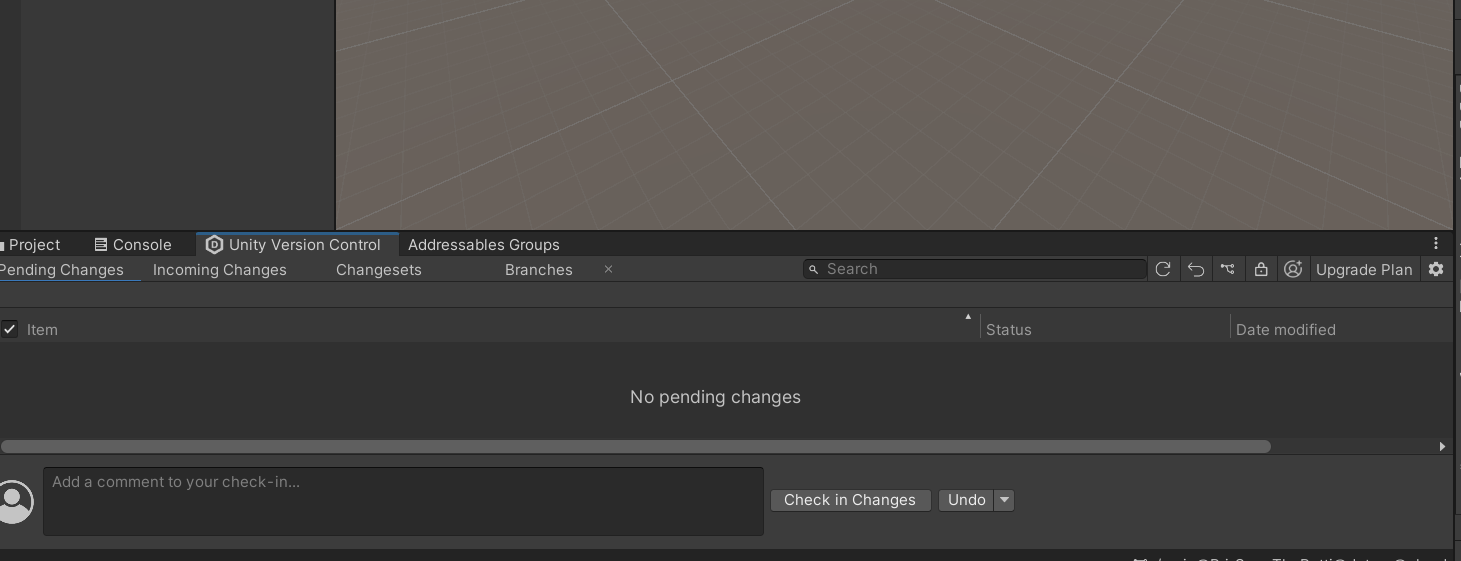1461x561 pixels.
Task: Open the Addressables Groups tab
Action: 484,244
